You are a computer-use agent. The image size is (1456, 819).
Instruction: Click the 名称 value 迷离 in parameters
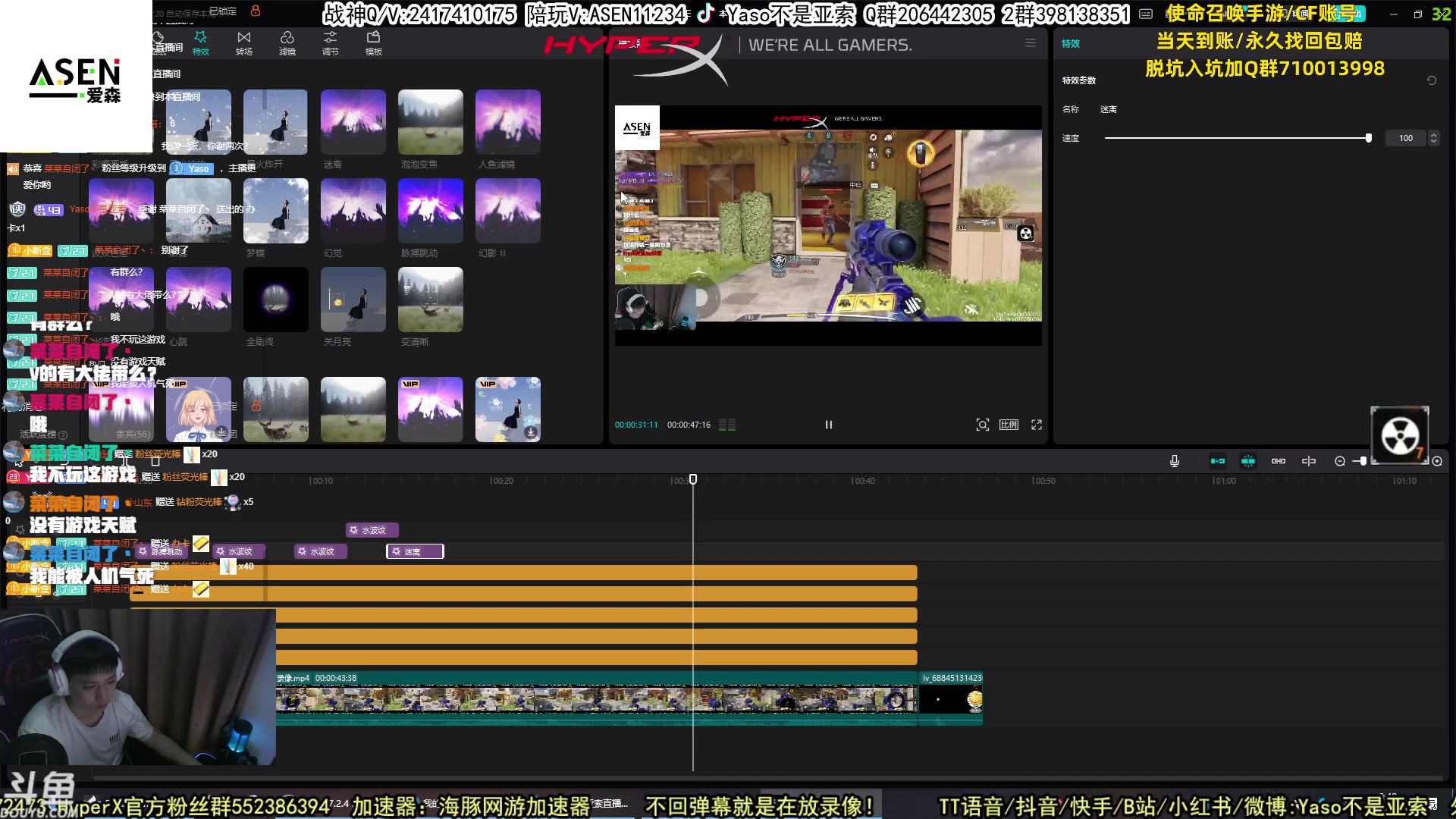[1109, 109]
